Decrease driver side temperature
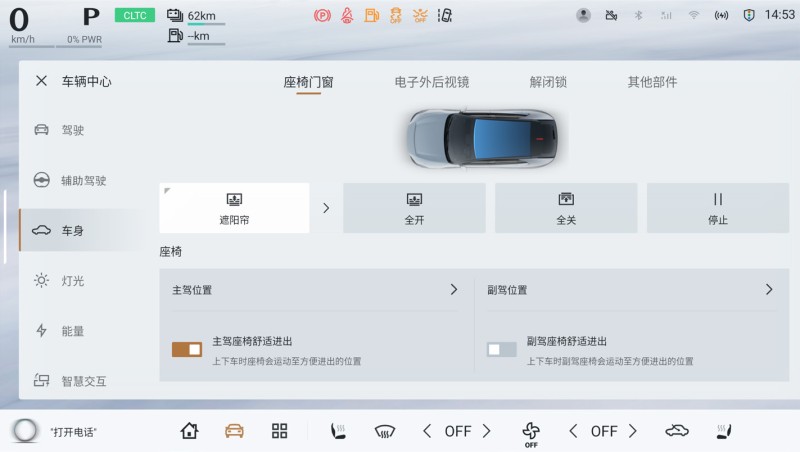 click(x=427, y=431)
